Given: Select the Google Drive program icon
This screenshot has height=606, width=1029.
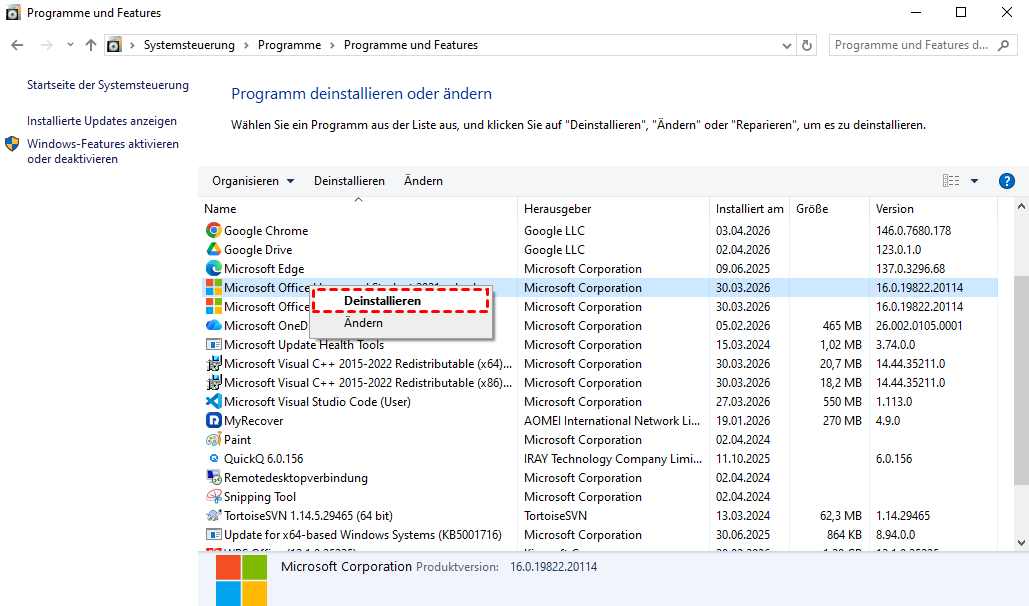Looking at the screenshot, I should tap(213, 250).
